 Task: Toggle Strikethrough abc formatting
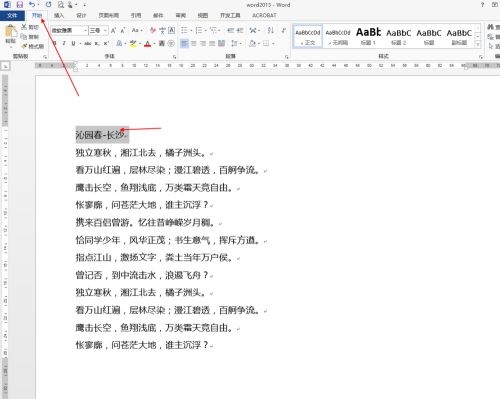coord(88,43)
